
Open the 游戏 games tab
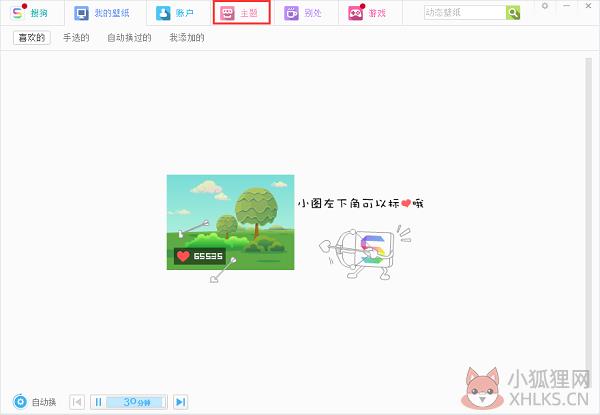[367, 13]
